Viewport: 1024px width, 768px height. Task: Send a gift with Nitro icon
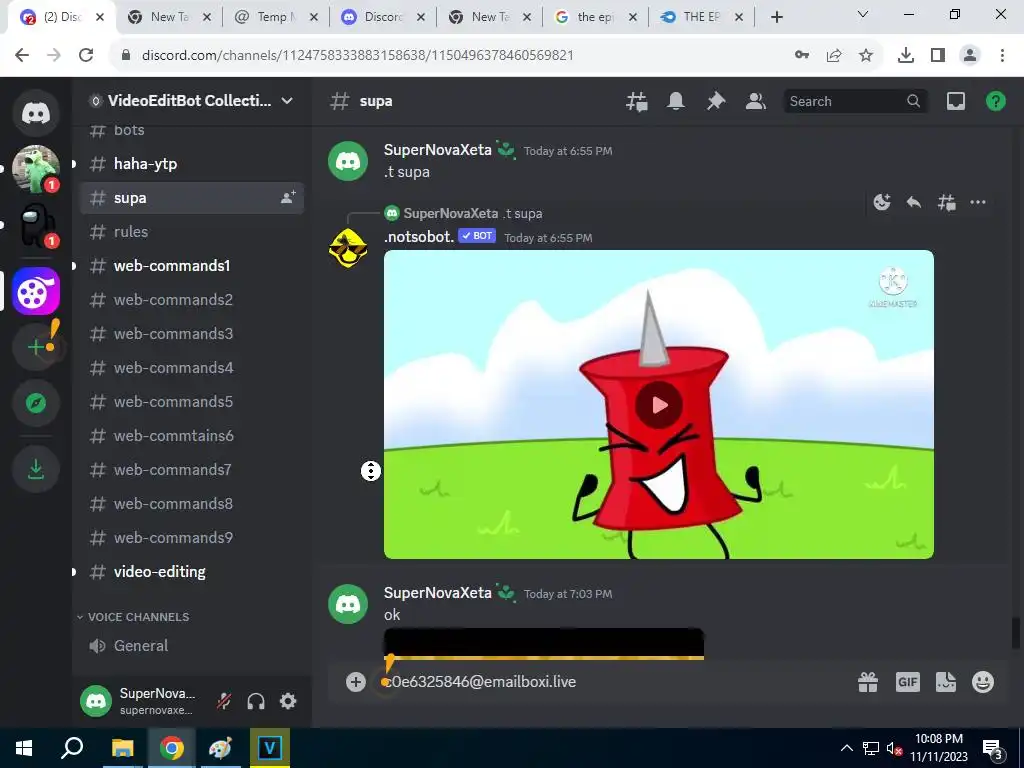(868, 682)
